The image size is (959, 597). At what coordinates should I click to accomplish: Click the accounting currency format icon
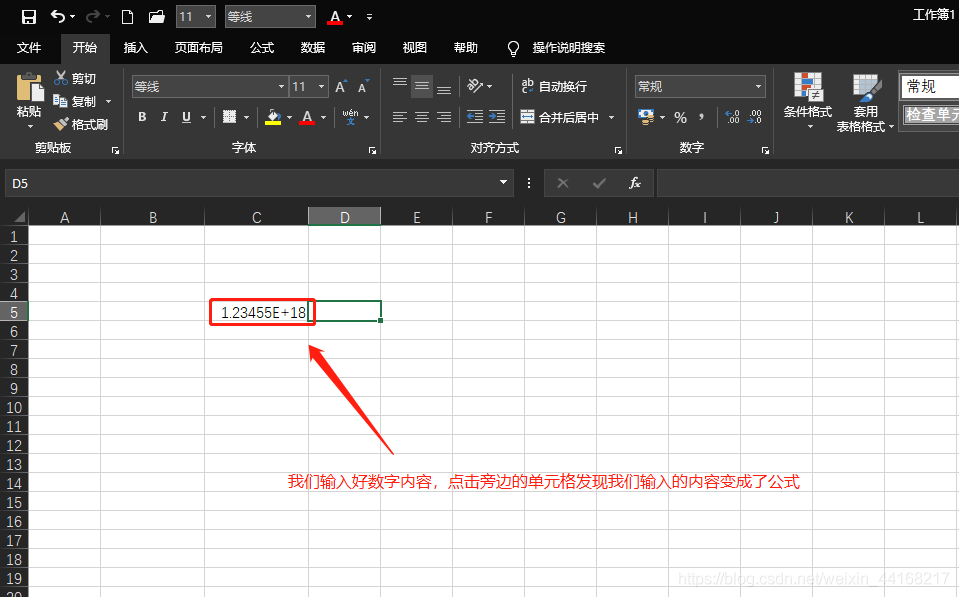point(645,117)
